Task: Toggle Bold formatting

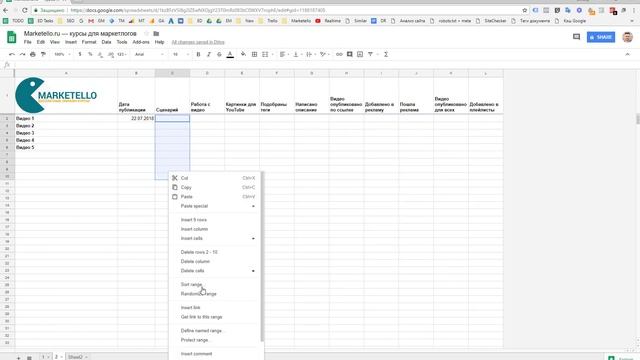Action: [x=198, y=54]
